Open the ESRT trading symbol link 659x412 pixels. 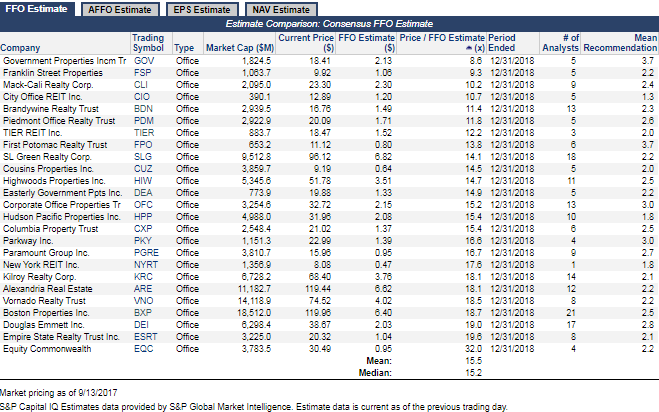click(145, 337)
